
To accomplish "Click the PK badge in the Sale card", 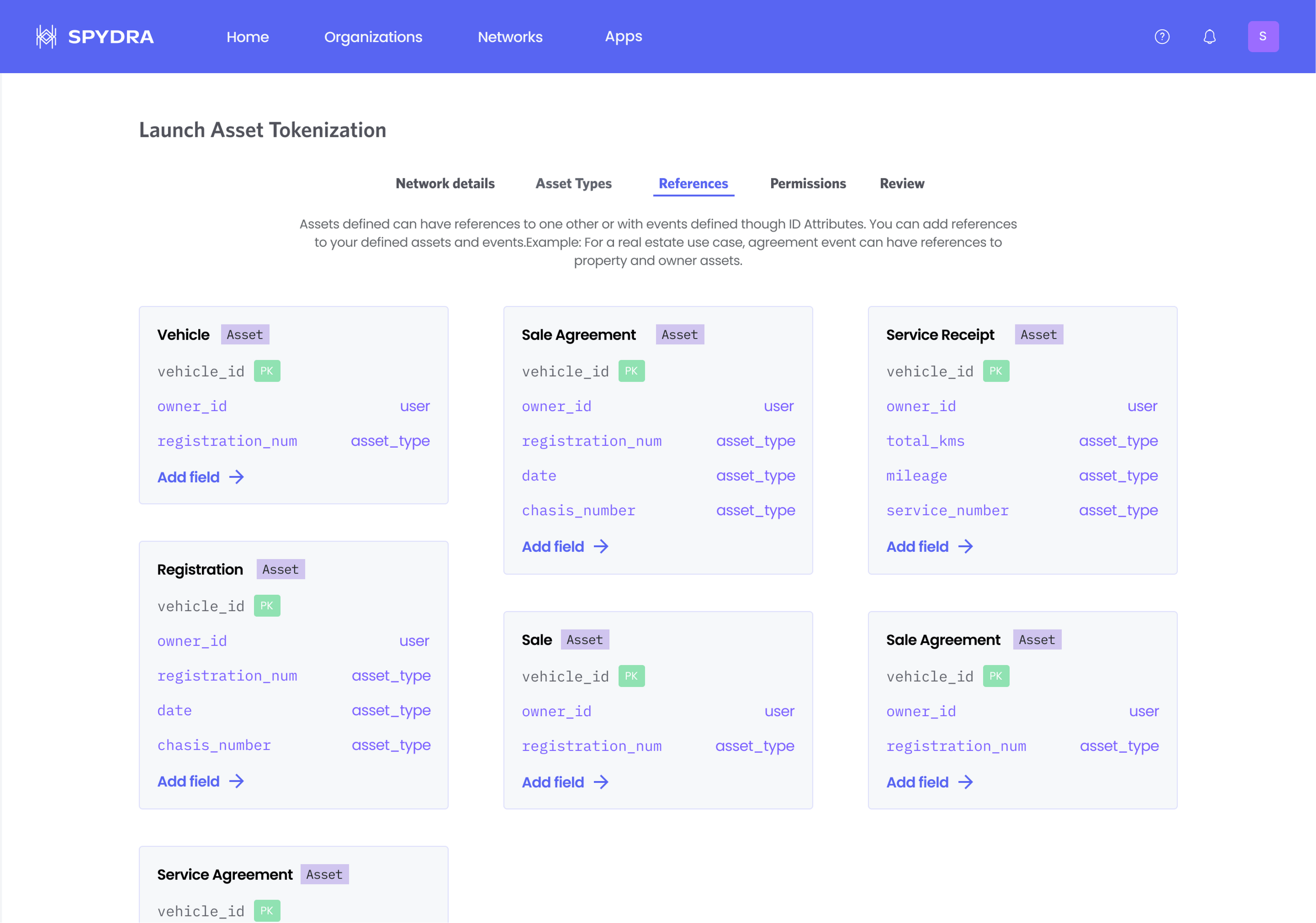I will click(x=631, y=675).
